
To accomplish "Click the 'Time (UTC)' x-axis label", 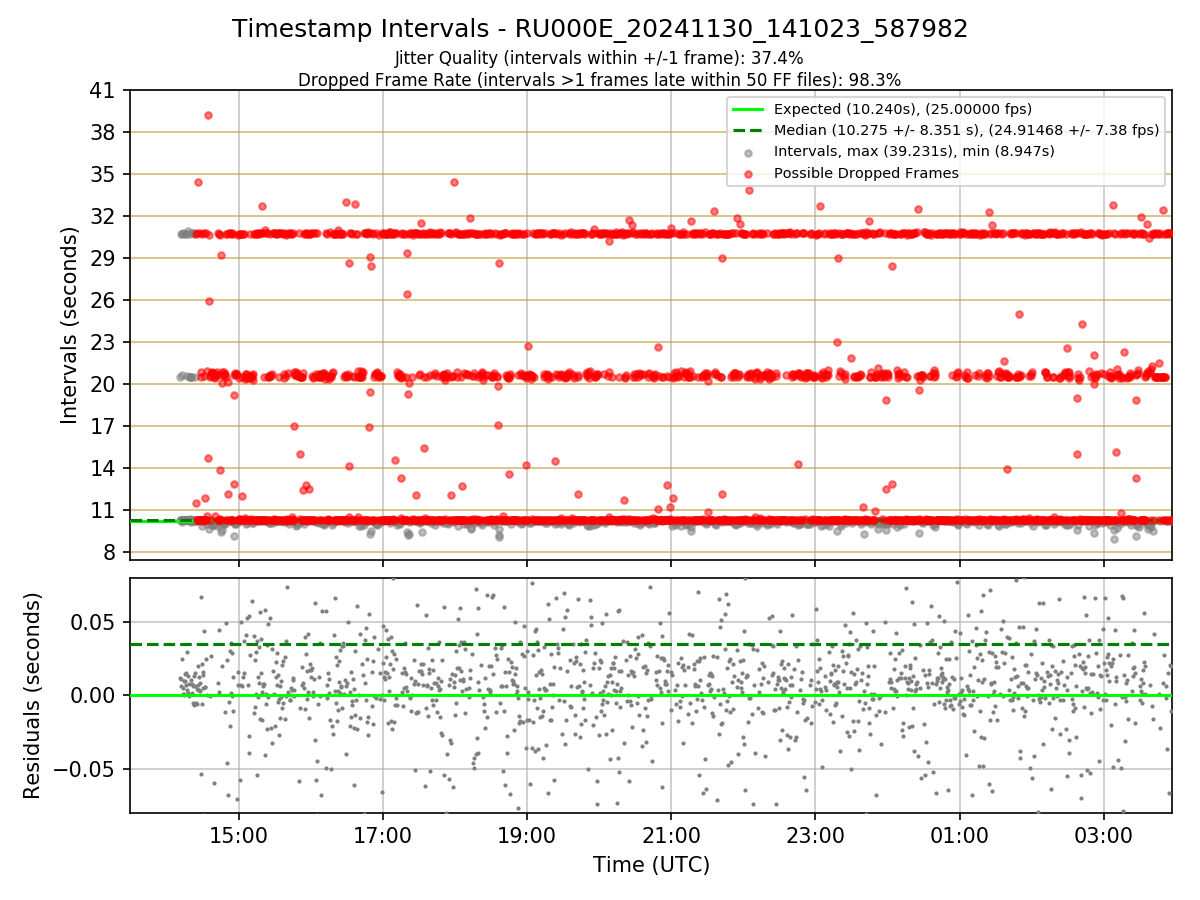I will pos(651,864).
